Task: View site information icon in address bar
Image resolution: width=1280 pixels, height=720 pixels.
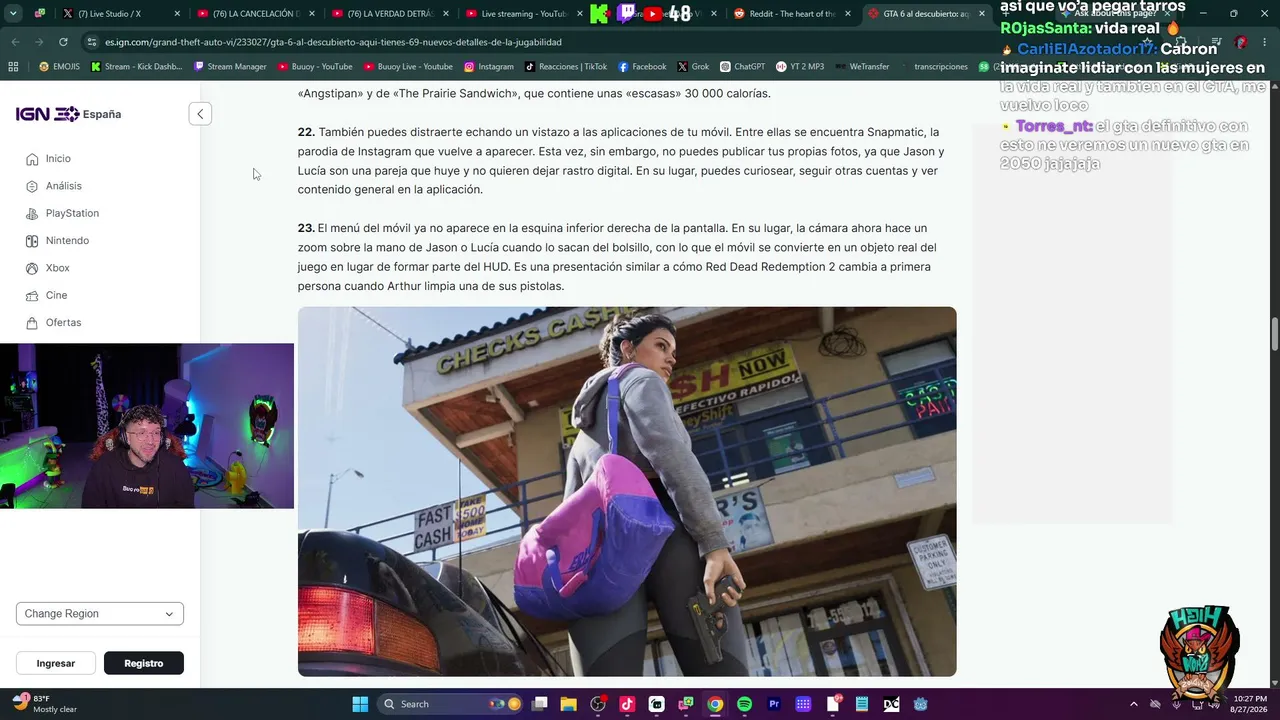Action: (x=92, y=42)
